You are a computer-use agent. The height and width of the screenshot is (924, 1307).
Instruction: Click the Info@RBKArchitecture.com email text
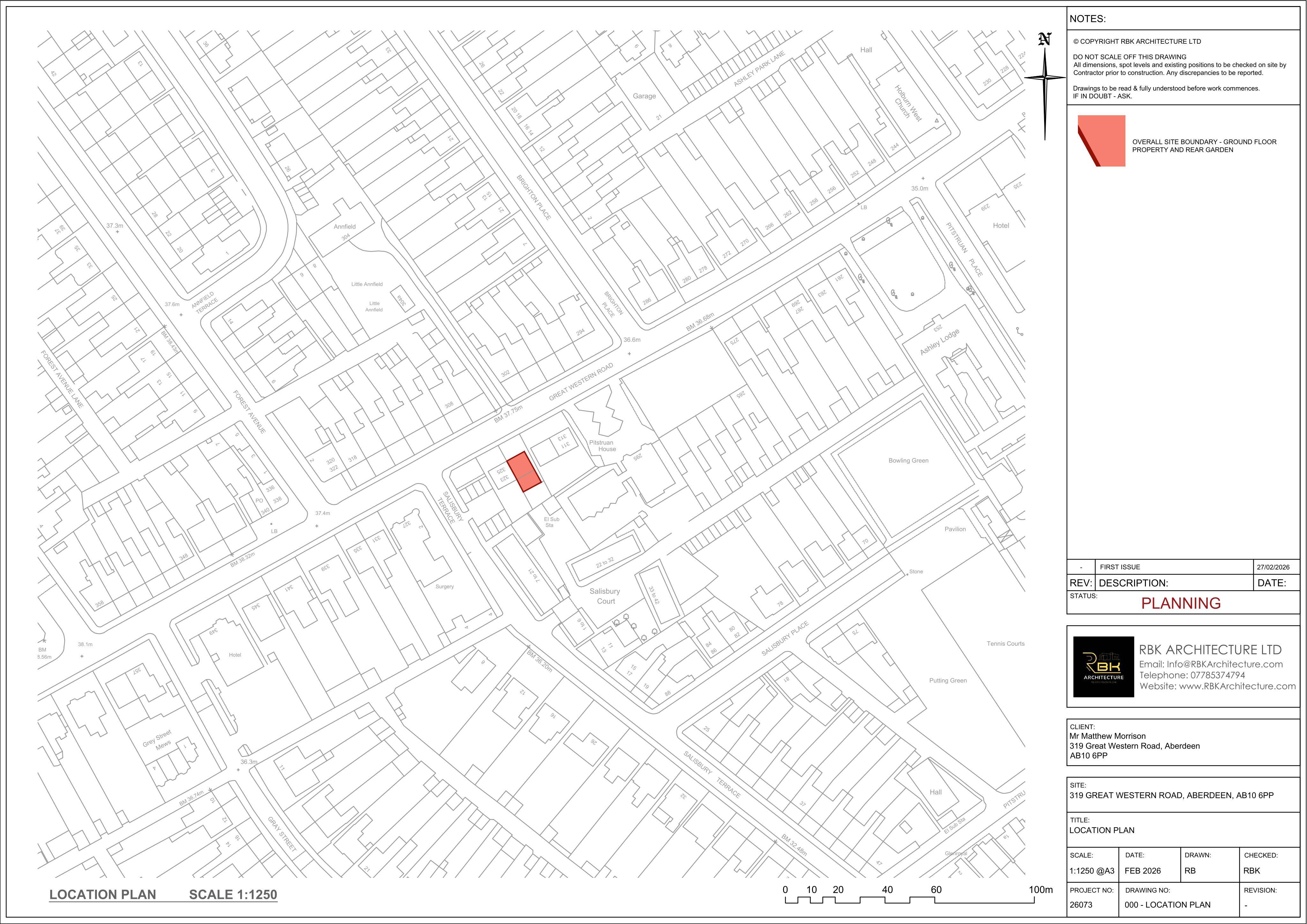click(x=1224, y=664)
